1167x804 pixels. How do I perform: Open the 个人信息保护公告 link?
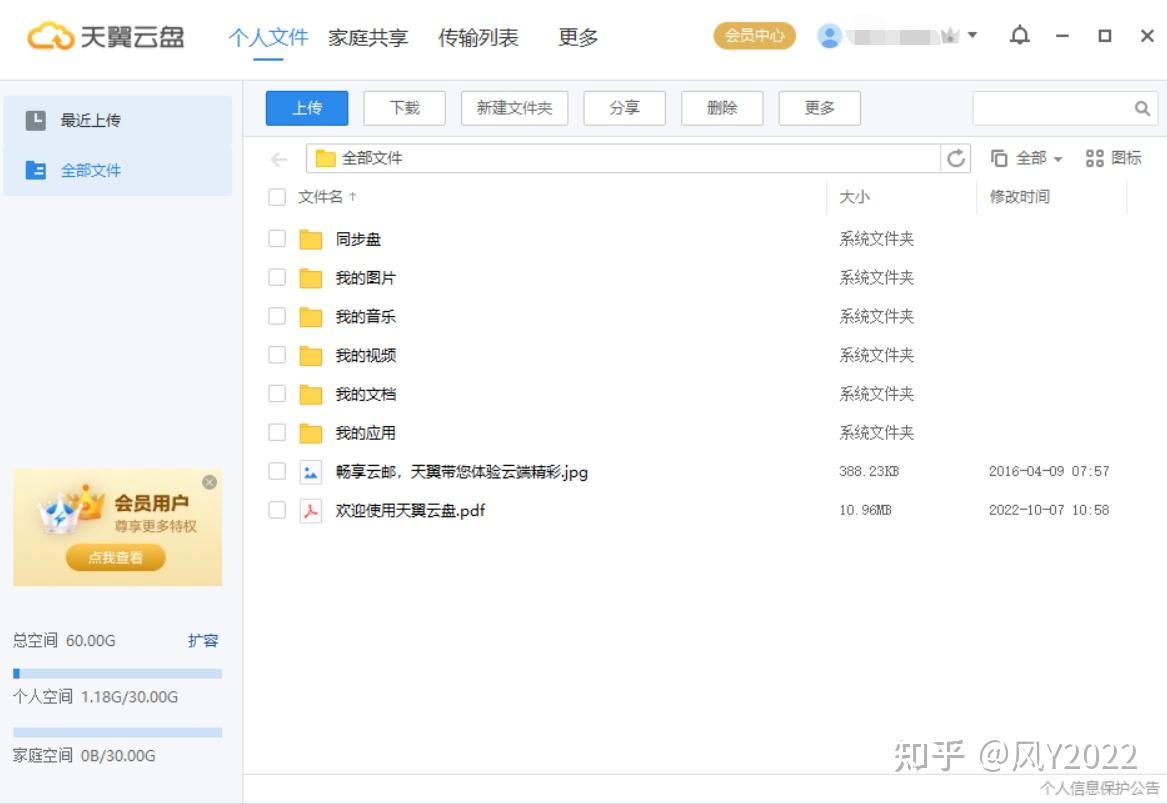point(1099,788)
